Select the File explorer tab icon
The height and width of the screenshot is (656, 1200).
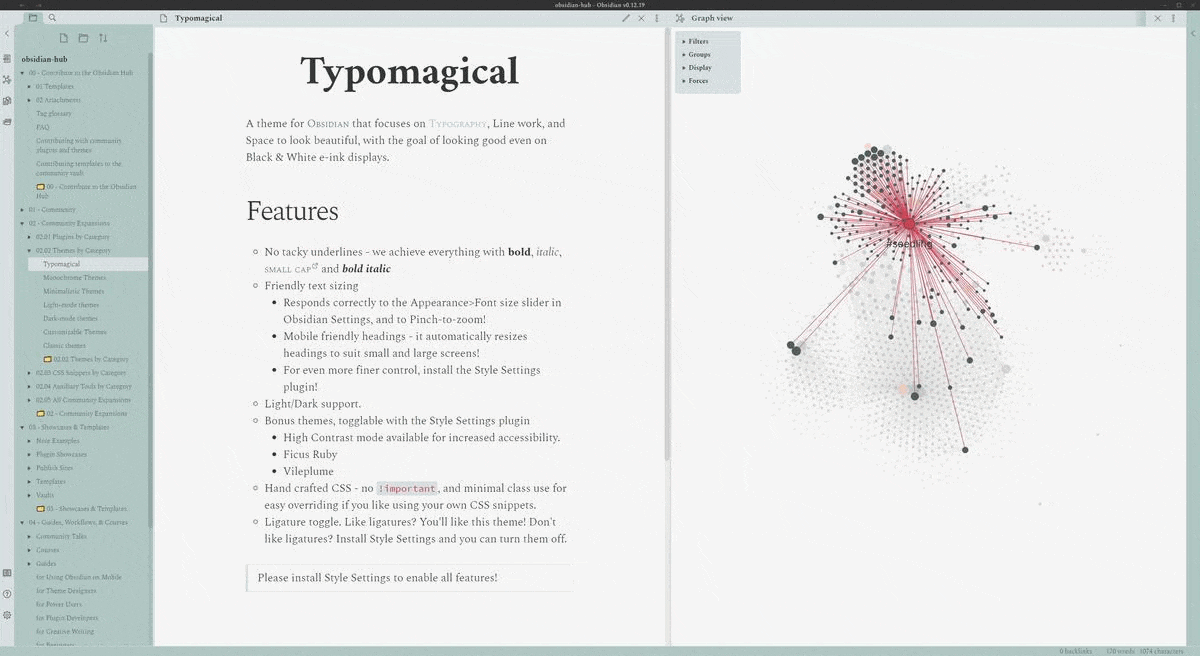(x=32, y=18)
